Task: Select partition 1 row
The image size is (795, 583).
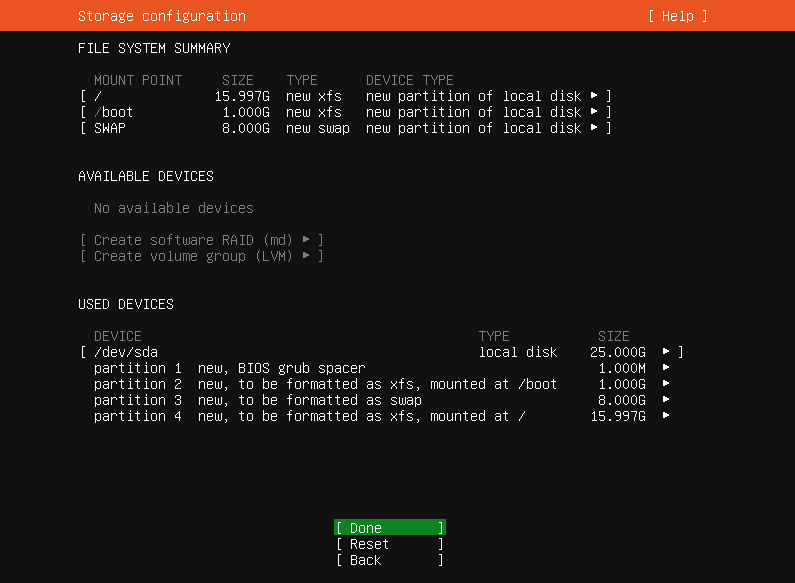Action: tap(382, 368)
